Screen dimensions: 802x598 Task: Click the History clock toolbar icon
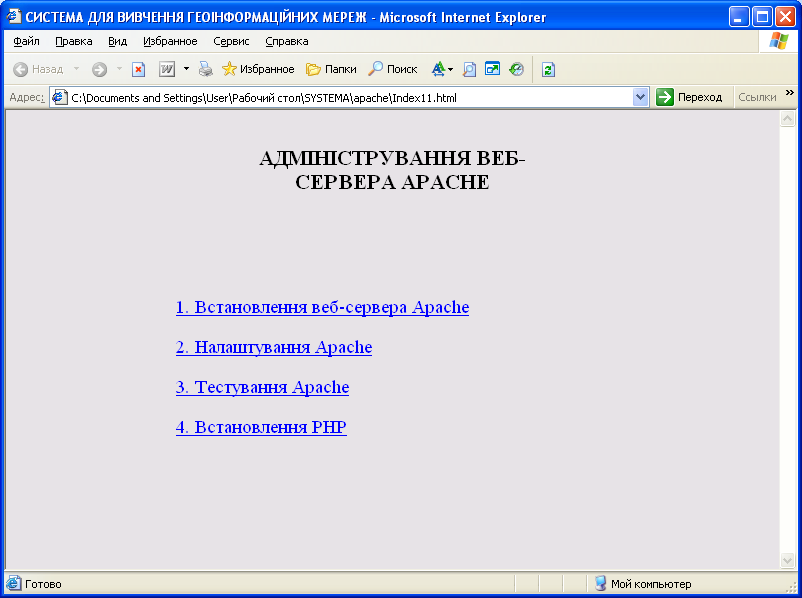[x=517, y=69]
